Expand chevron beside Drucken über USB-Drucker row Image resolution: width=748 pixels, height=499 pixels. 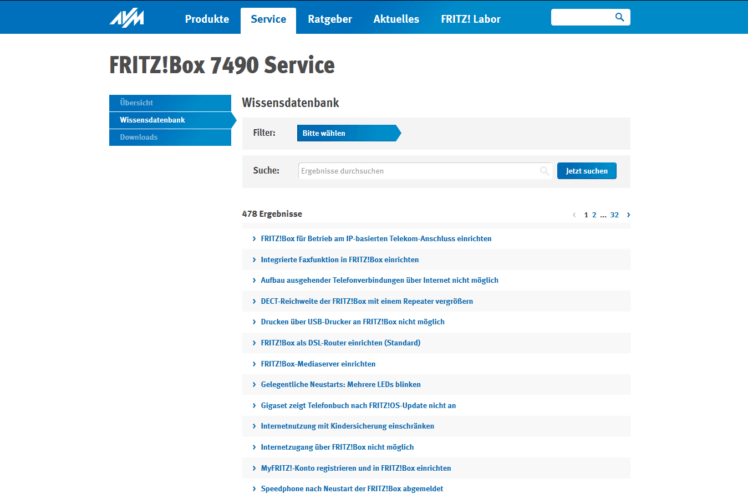click(x=254, y=322)
